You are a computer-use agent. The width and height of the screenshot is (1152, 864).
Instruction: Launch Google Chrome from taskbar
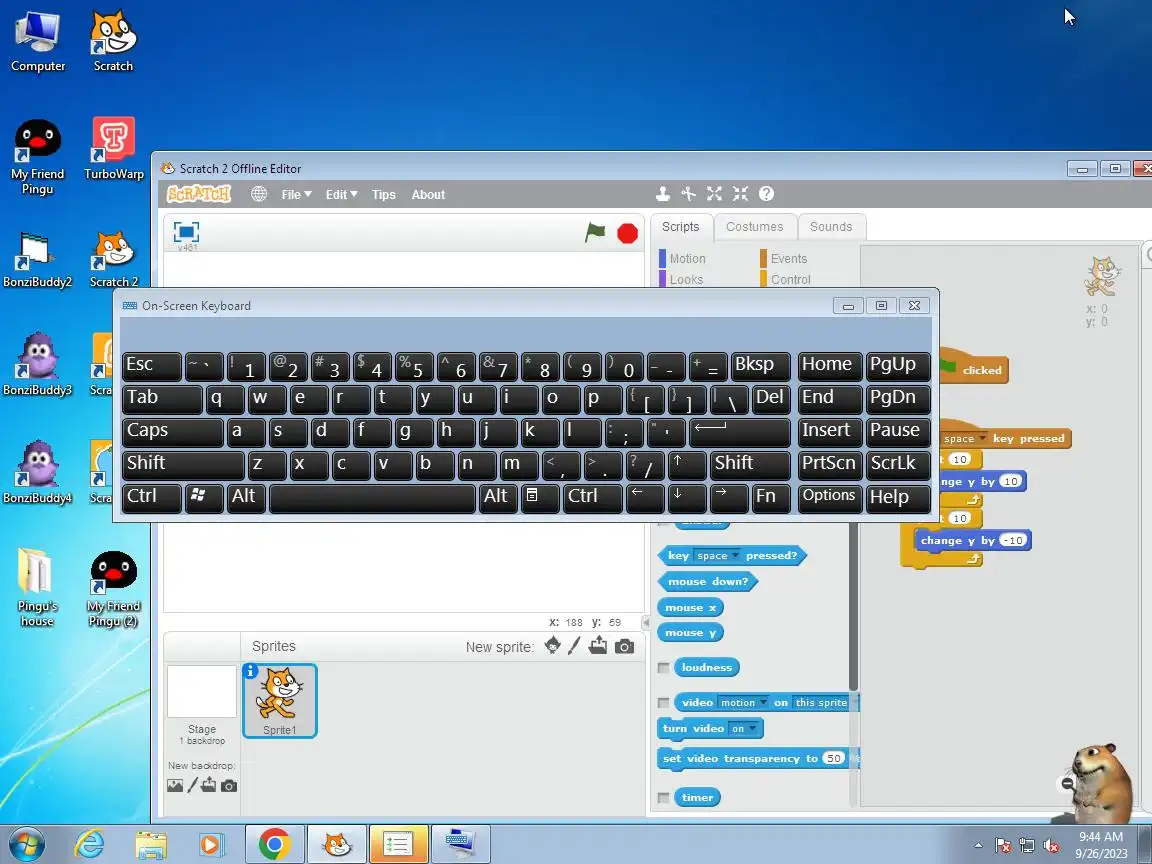274,844
